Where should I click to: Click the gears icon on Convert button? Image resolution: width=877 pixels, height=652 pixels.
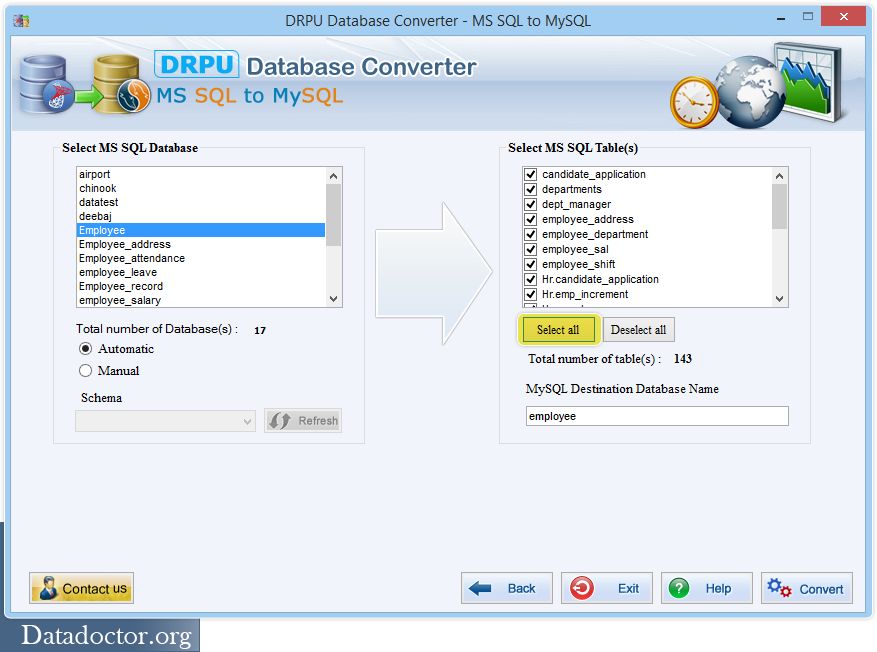[x=779, y=588]
